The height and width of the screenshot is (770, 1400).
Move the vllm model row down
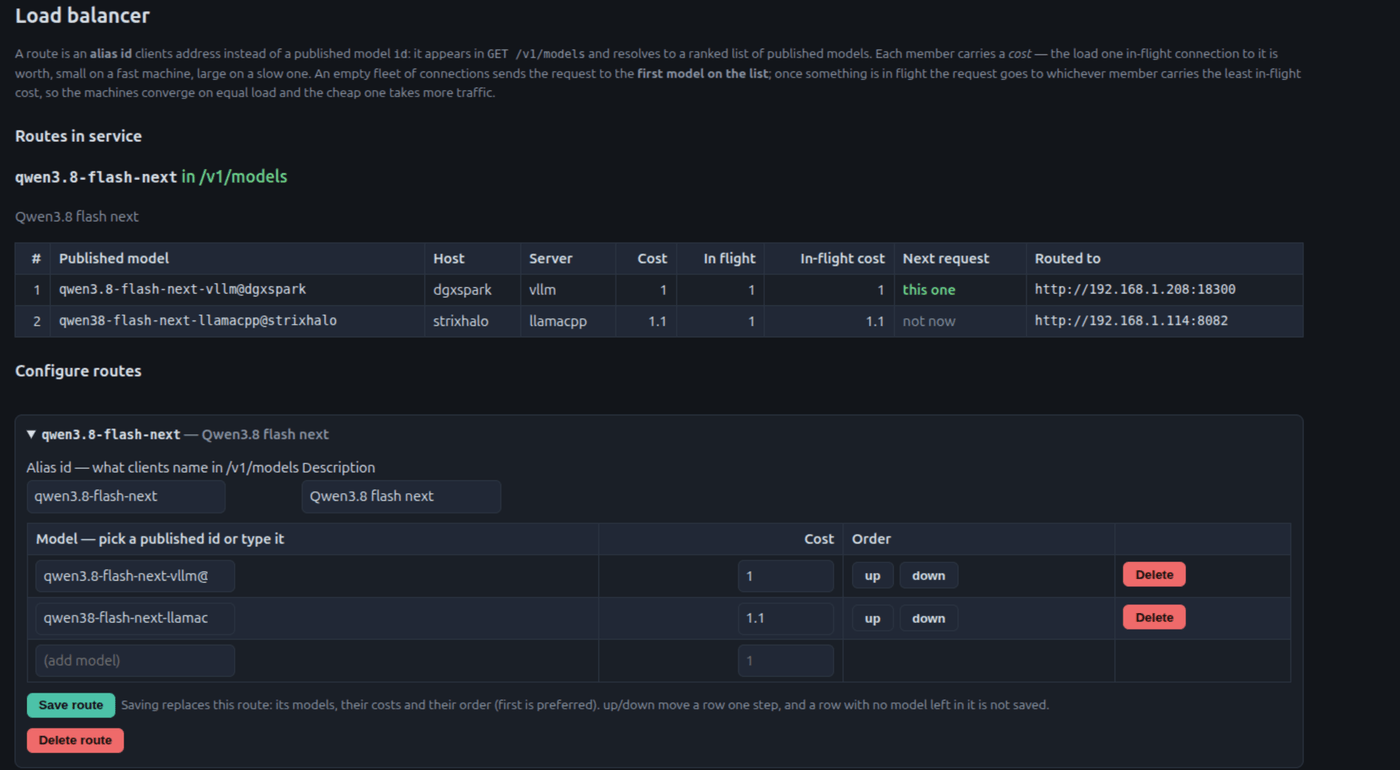coord(928,576)
